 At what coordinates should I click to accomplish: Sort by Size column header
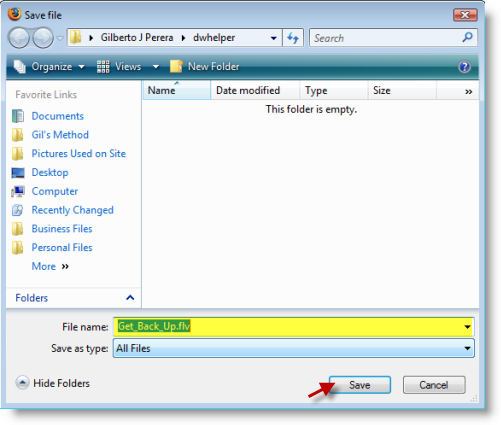[x=402, y=90]
